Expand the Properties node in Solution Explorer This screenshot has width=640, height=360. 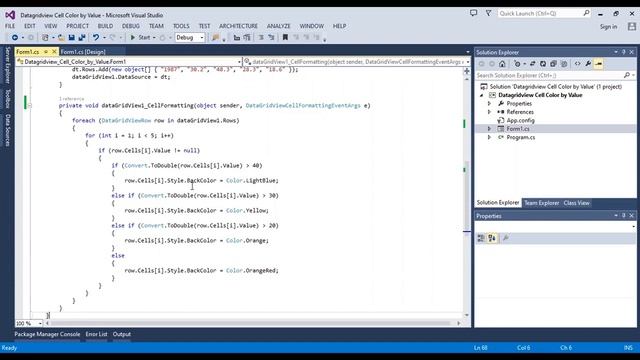pyautogui.click(x=489, y=104)
